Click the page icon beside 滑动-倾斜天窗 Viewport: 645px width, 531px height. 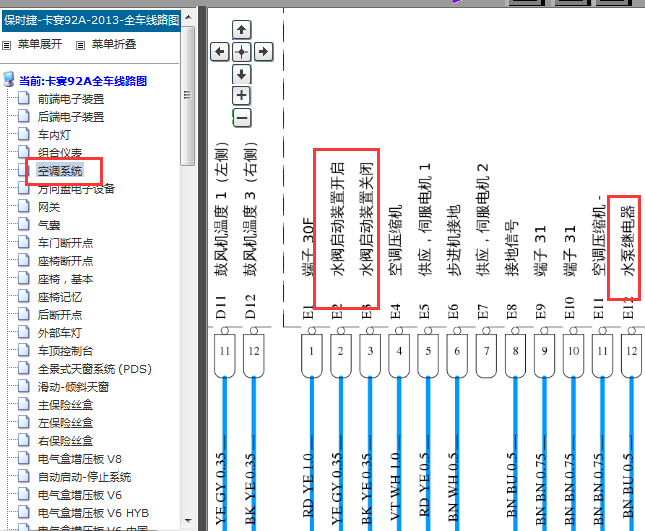click(x=24, y=386)
